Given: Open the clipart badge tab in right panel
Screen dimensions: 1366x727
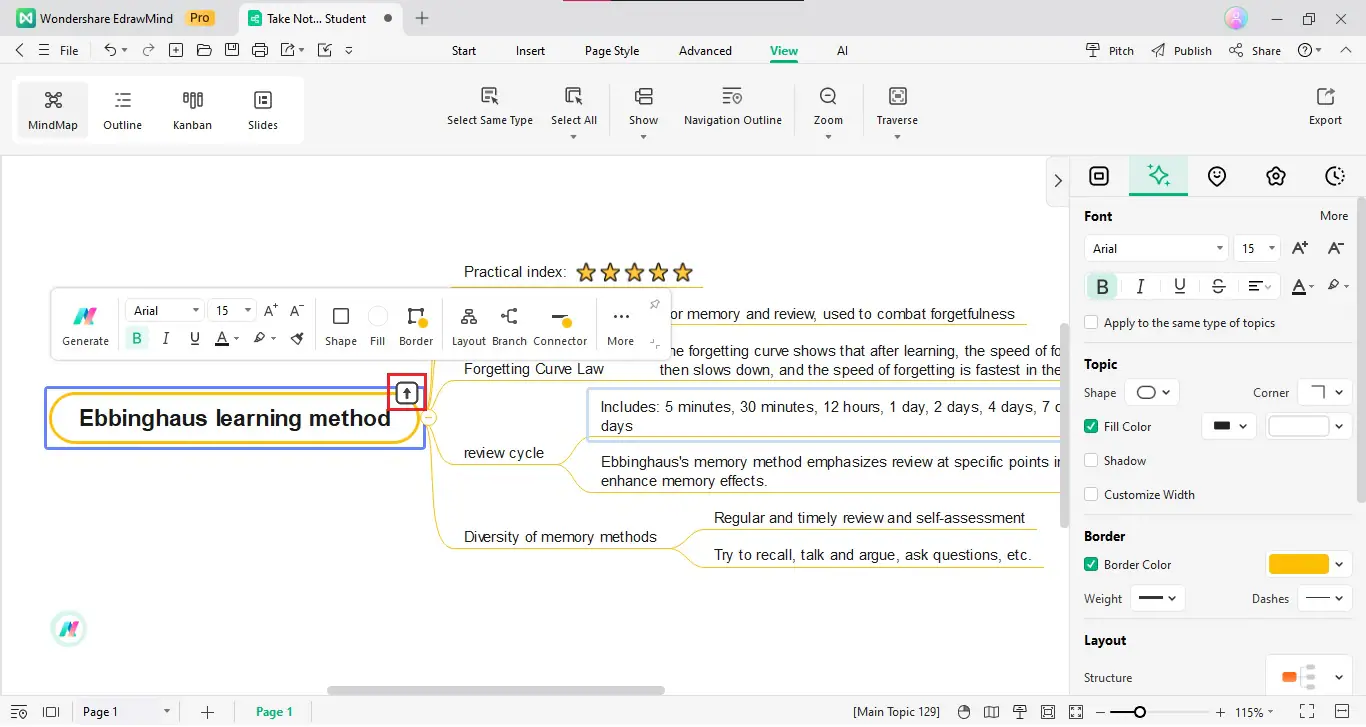Looking at the screenshot, I should [1275, 176].
